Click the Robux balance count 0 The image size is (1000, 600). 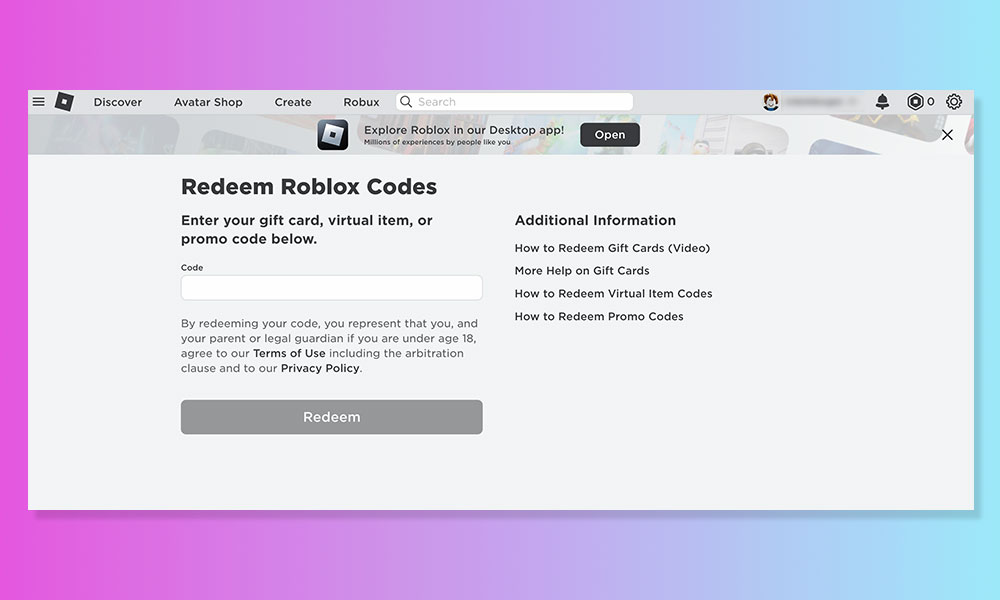(930, 101)
